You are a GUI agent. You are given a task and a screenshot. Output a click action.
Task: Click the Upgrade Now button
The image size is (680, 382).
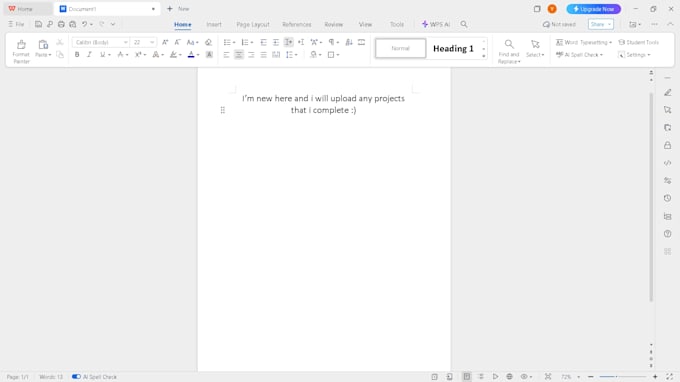(x=593, y=9)
